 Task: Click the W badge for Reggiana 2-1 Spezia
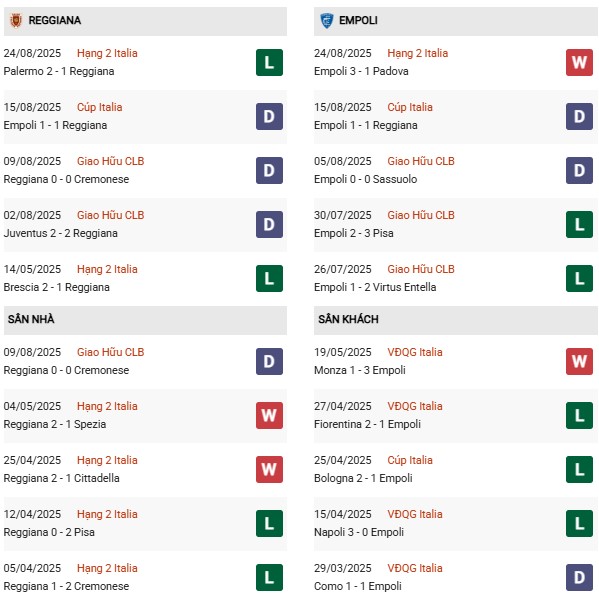point(269,415)
